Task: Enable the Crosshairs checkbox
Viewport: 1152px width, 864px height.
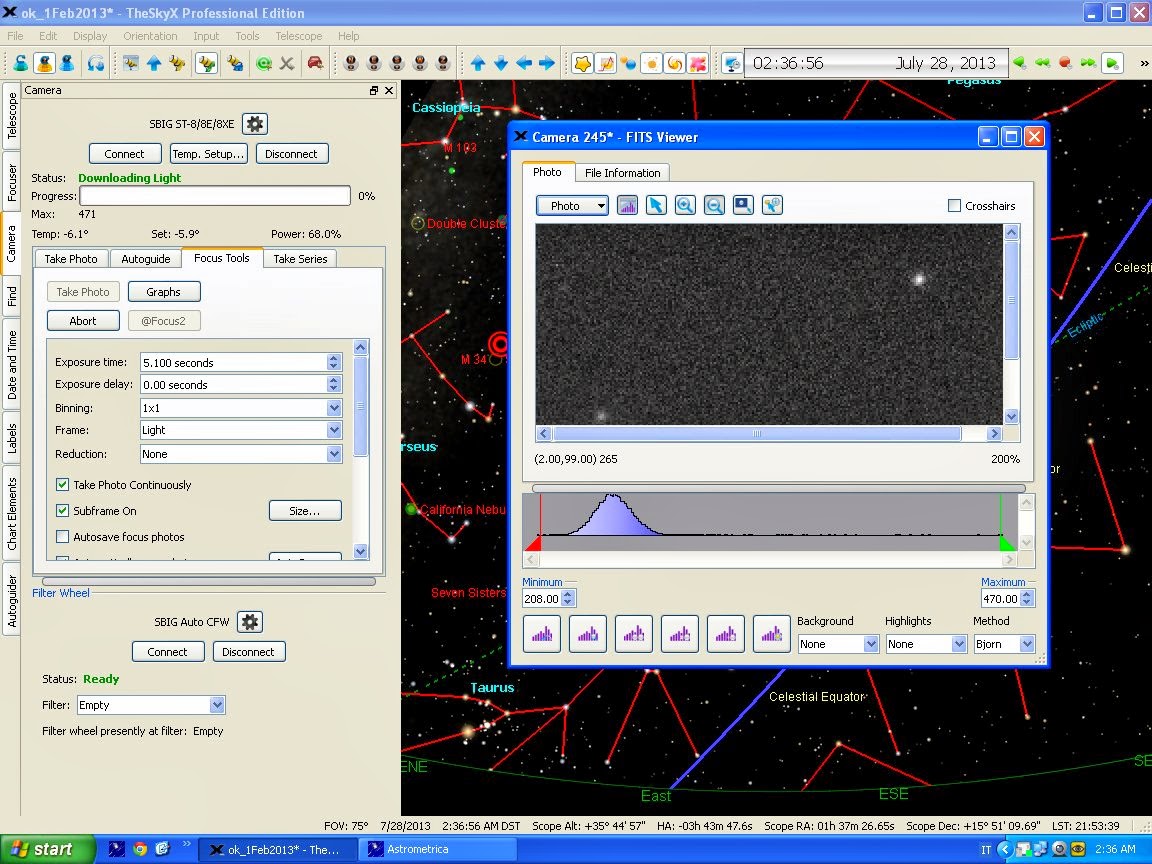Action: [x=955, y=206]
